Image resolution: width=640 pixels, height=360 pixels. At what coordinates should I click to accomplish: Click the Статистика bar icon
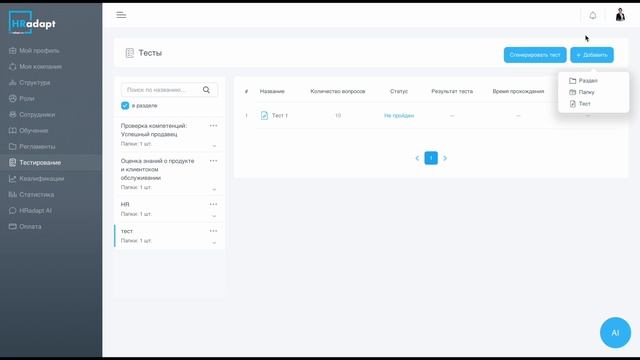[x=13, y=195]
